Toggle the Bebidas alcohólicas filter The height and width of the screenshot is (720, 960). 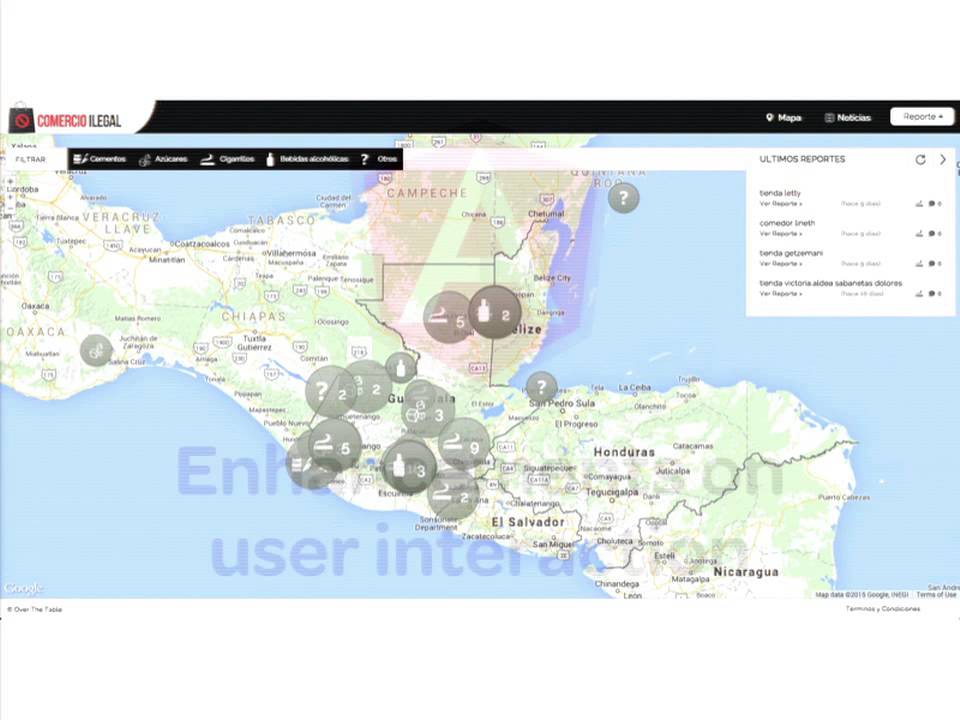pos(307,159)
